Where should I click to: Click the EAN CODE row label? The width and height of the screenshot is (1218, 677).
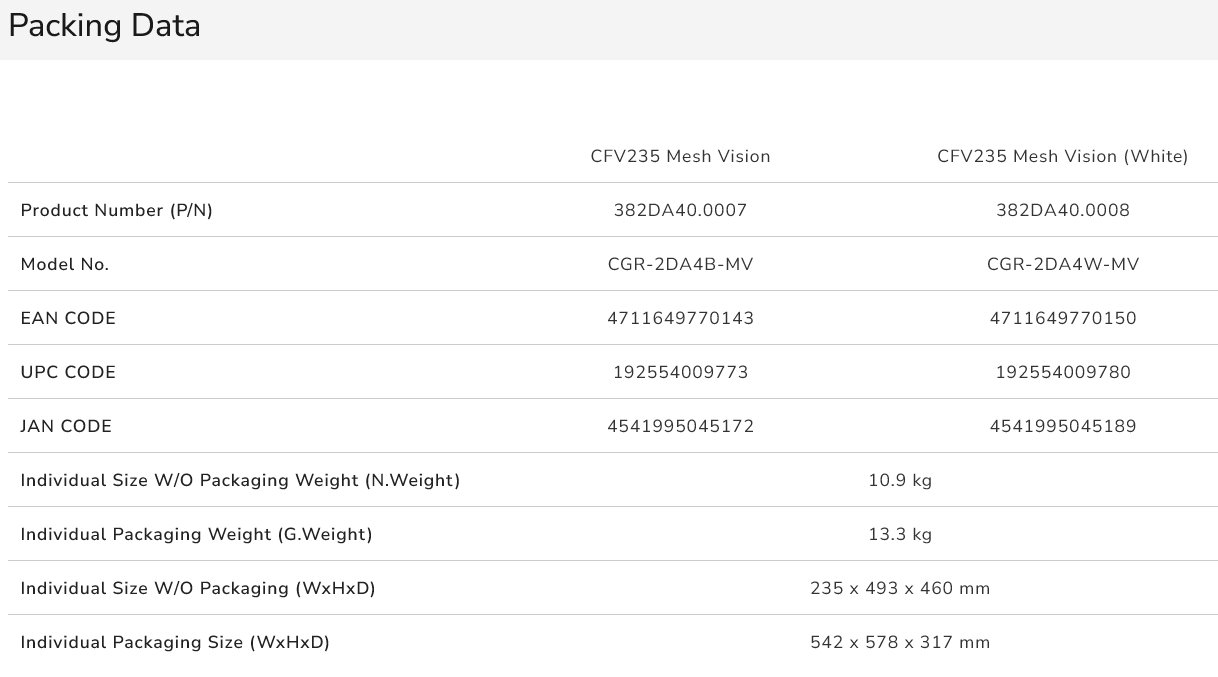pyautogui.click(x=68, y=318)
